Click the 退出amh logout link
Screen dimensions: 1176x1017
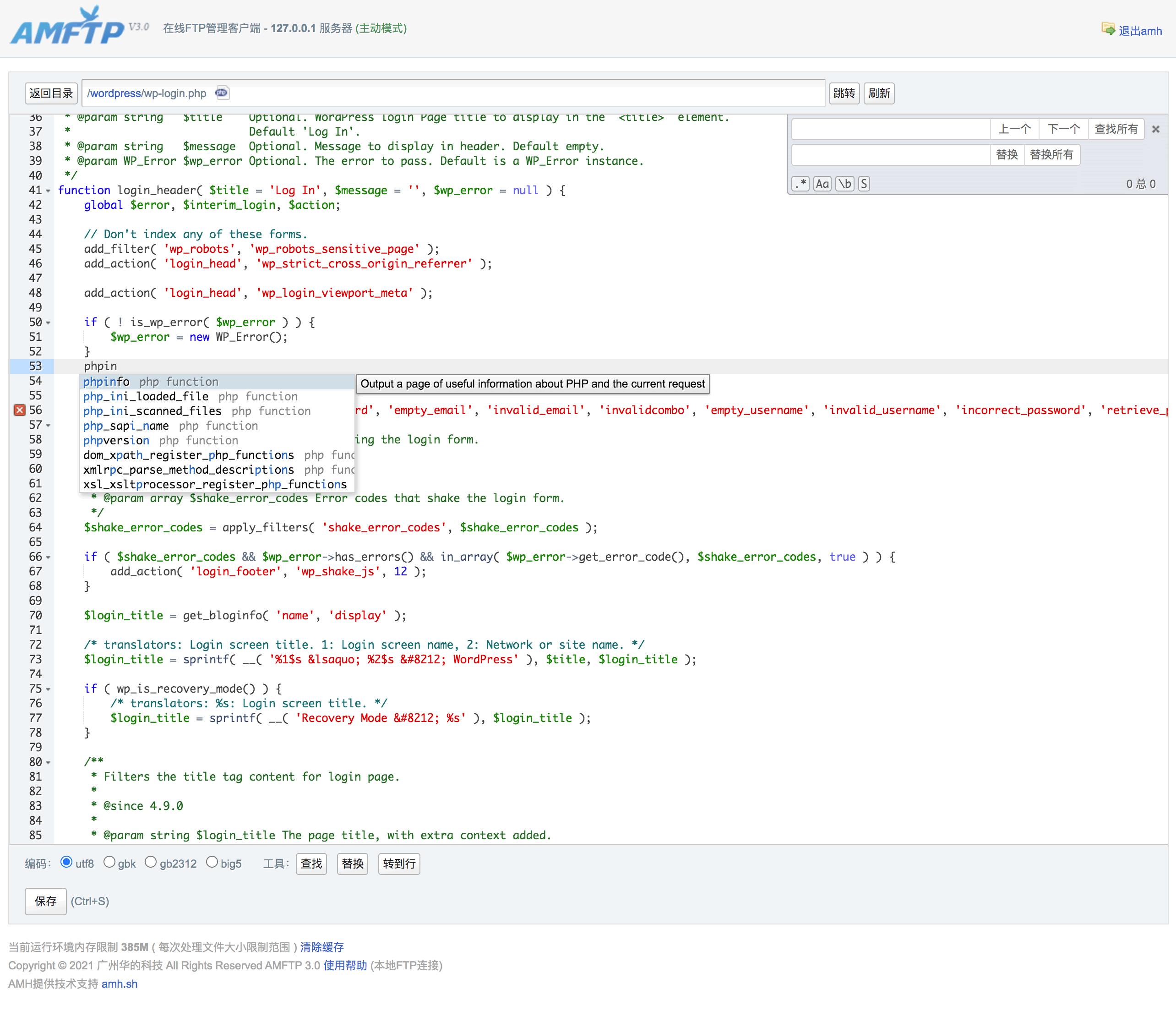coord(1140,31)
